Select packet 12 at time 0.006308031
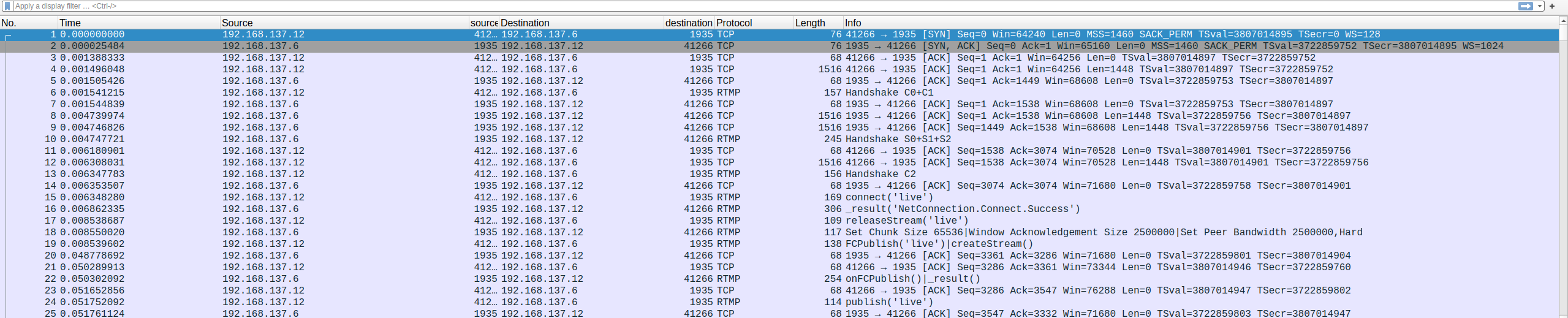 click(779, 163)
